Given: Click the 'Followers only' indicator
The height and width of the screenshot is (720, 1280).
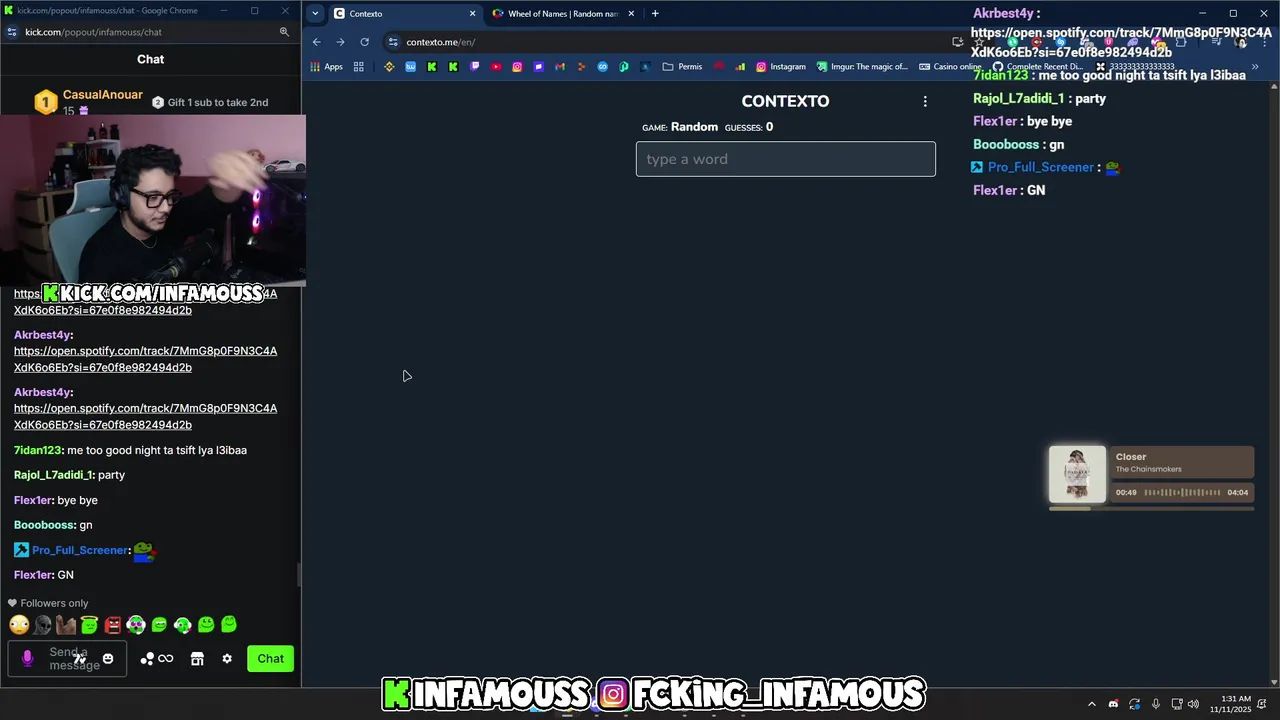Looking at the screenshot, I should [x=48, y=603].
